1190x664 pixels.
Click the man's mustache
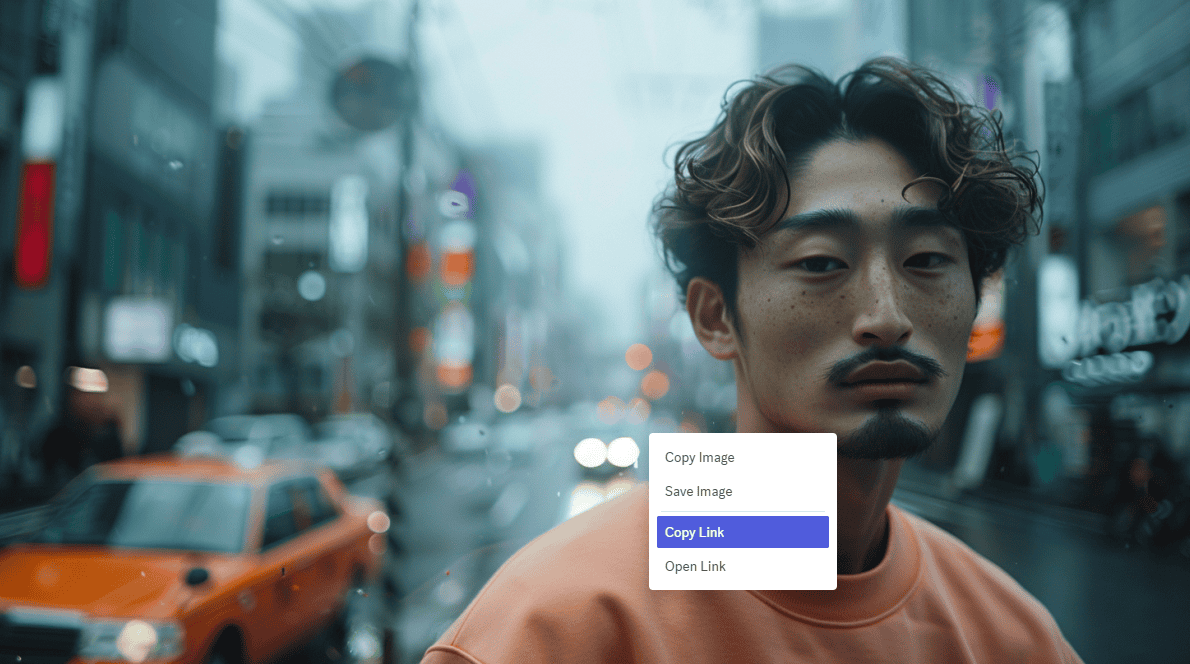pyautogui.click(x=885, y=362)
